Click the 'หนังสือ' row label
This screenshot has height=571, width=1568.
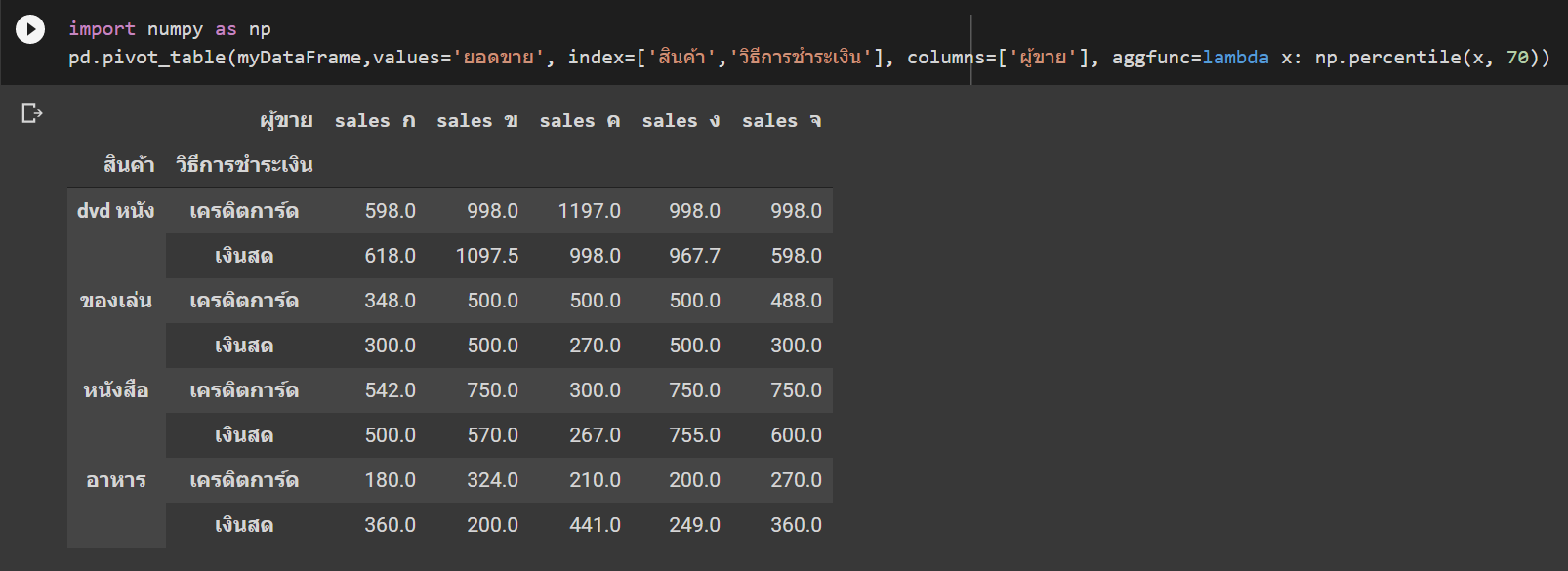click(116, 390)
